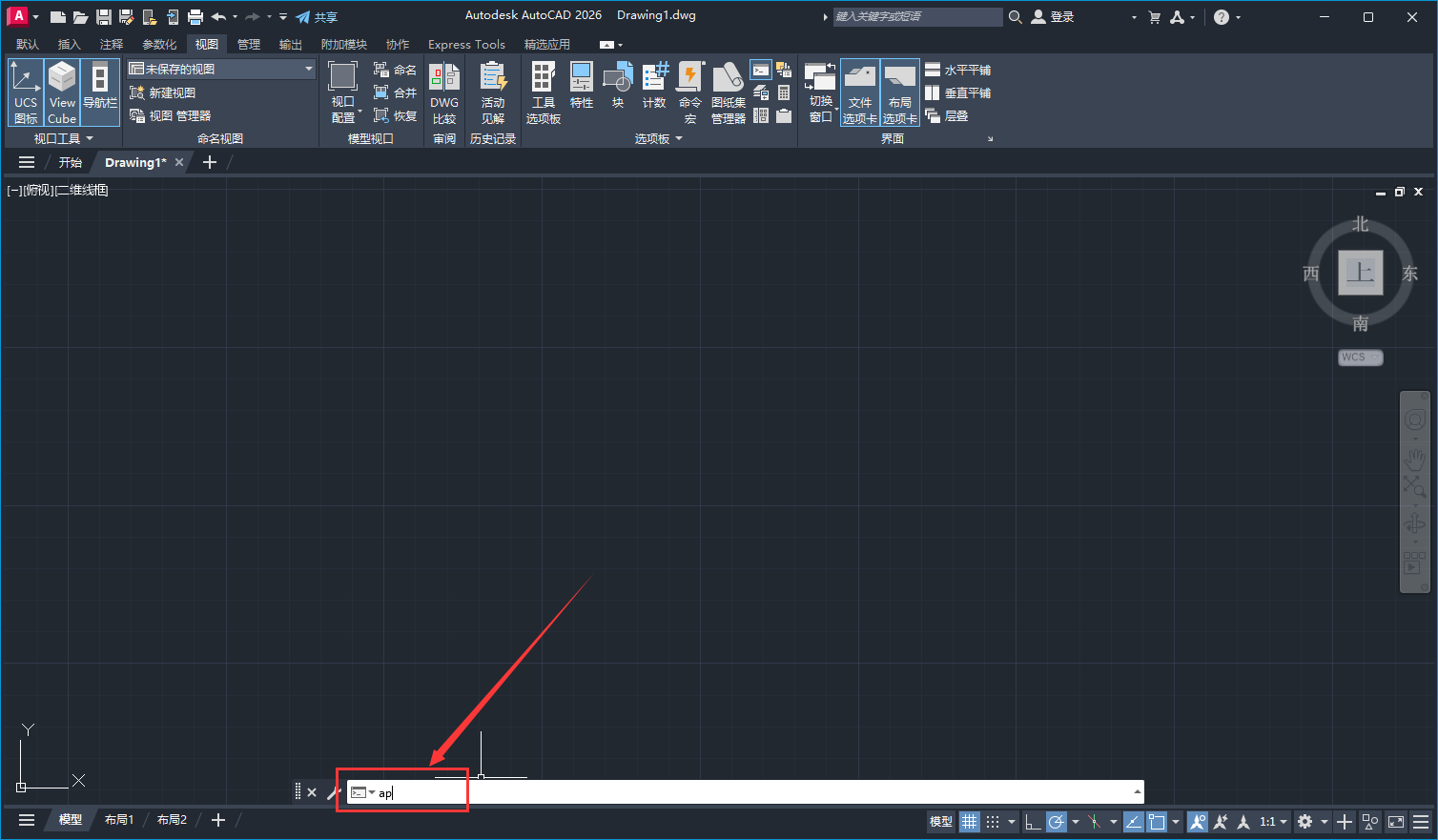Click the Save icon in quick access toolbar
This screenshot has width=1438, height=840.
[103, 17]
